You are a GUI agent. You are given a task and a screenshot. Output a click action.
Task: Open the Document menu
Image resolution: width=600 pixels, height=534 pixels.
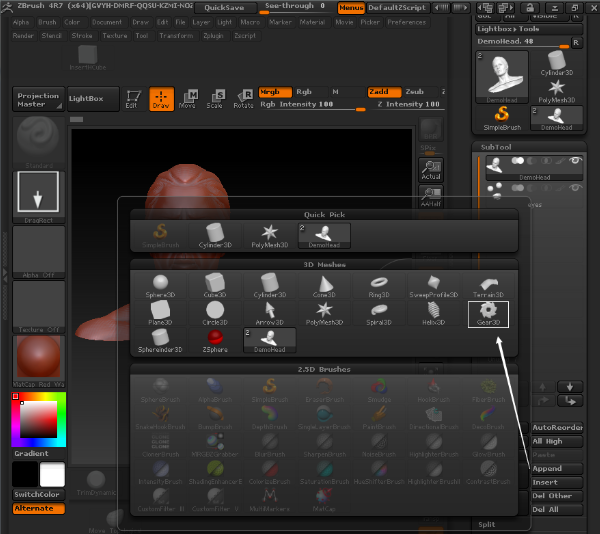point(107,22)
